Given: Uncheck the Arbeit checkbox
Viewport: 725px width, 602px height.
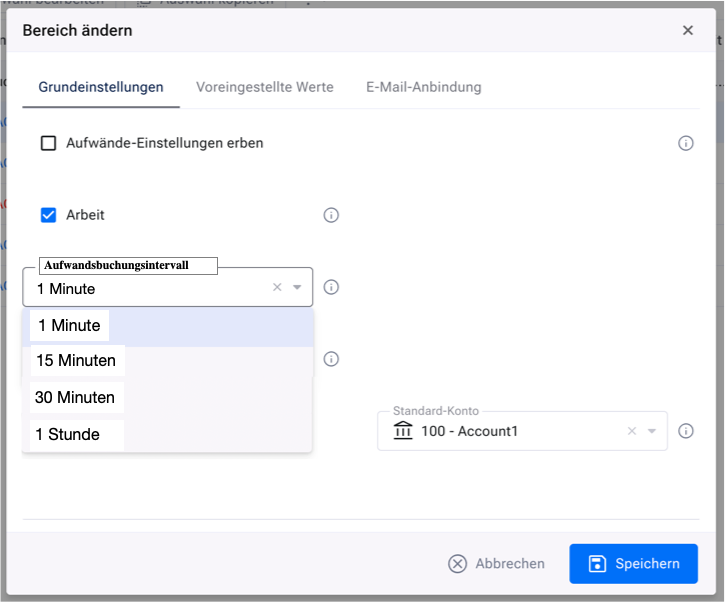Looking at the screenshot, I should point(48,215).
